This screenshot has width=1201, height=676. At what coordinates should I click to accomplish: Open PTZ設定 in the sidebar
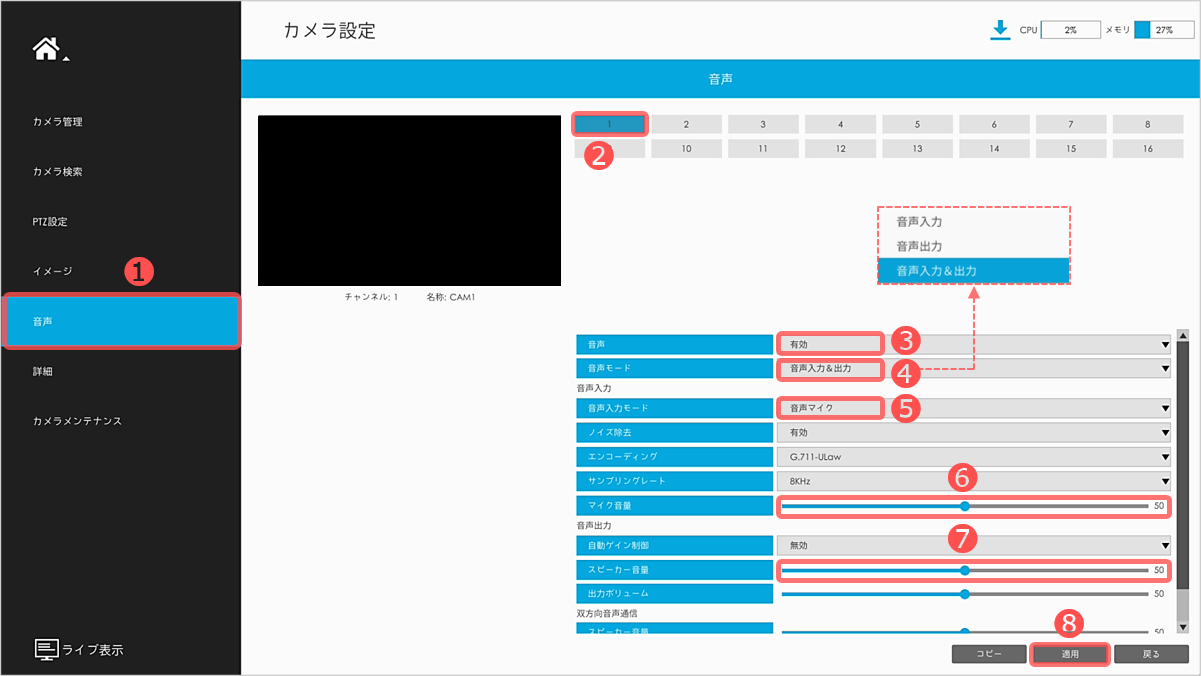click(x=50, y=222)
